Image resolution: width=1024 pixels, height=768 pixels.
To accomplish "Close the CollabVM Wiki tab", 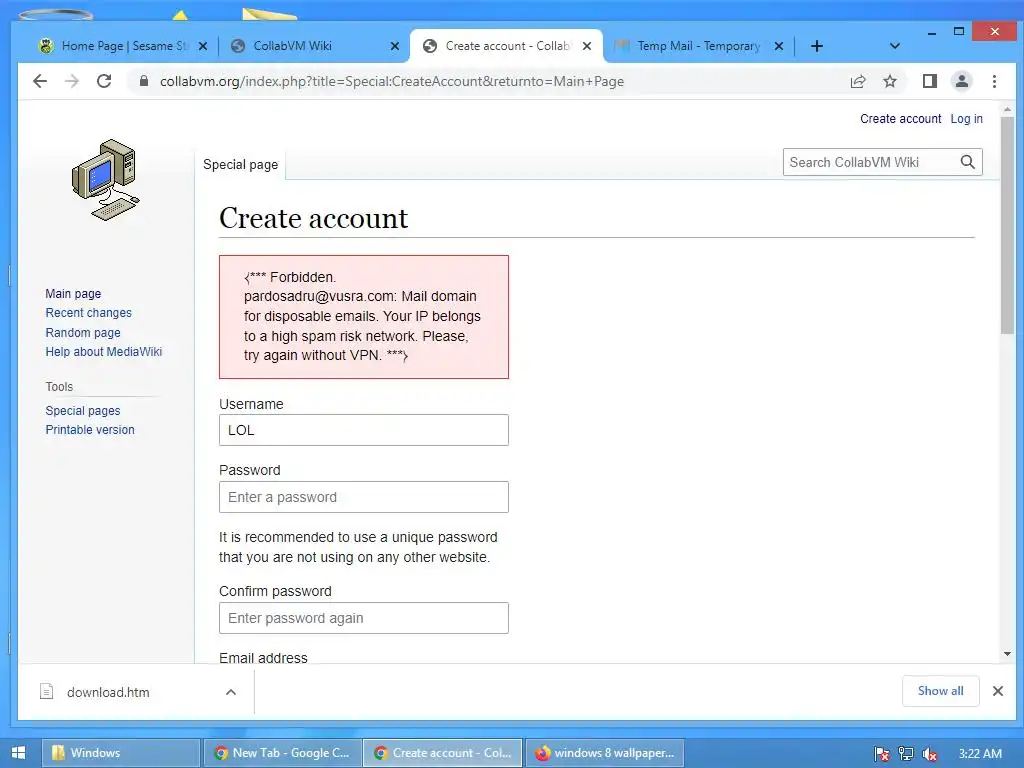I will click(394, 46).
